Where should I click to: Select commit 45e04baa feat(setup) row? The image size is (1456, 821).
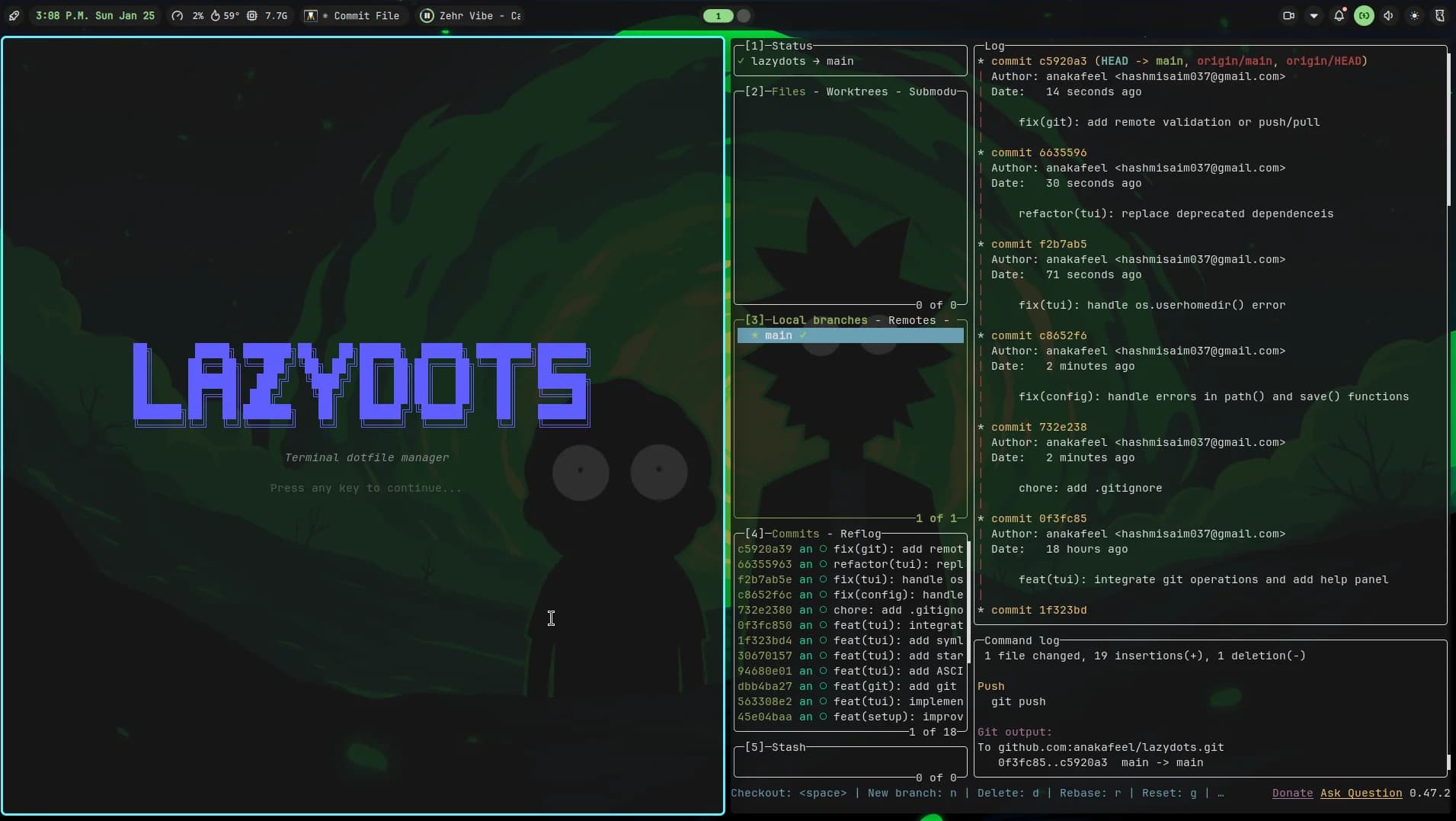850,717
